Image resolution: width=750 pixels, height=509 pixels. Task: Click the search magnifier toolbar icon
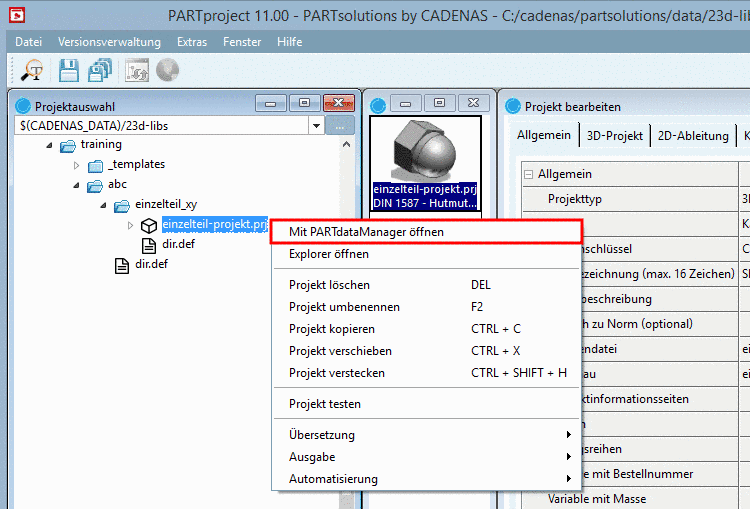point(32,71)
